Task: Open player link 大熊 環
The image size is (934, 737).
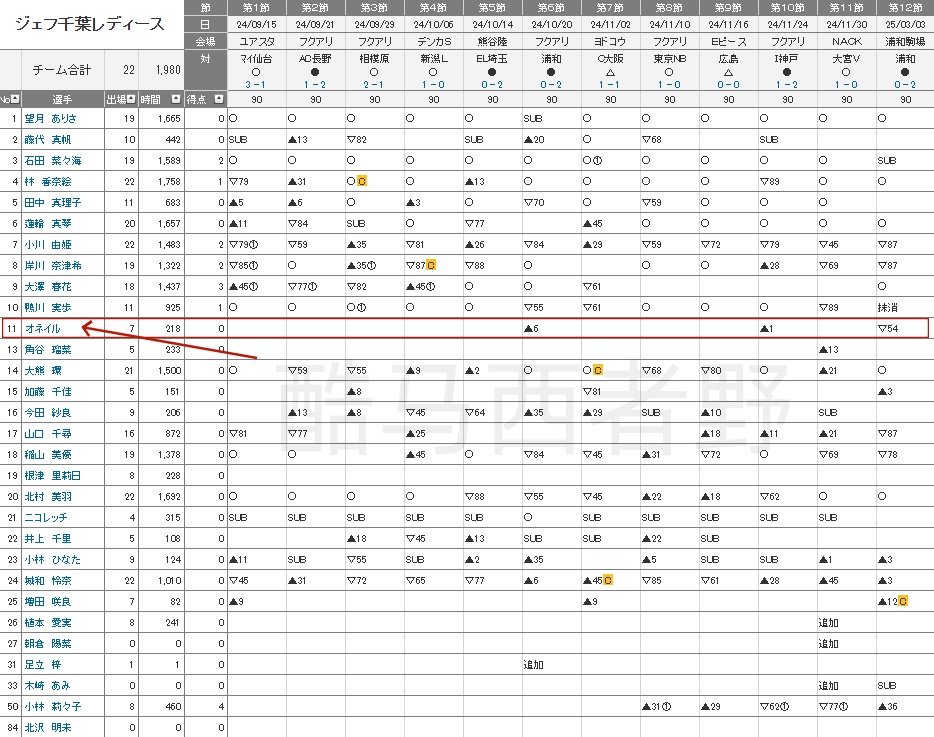Action: (43, 370)
